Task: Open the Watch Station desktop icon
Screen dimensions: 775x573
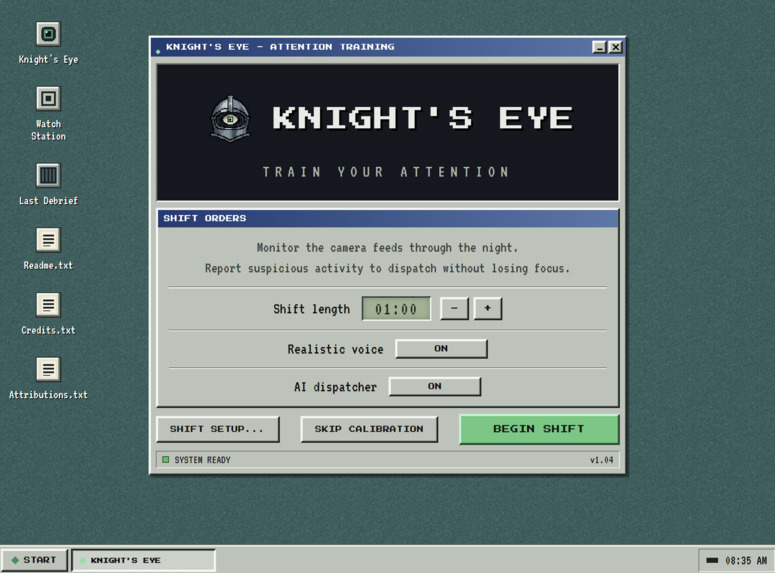Action: pyautogui.click(x=48, y=98)
